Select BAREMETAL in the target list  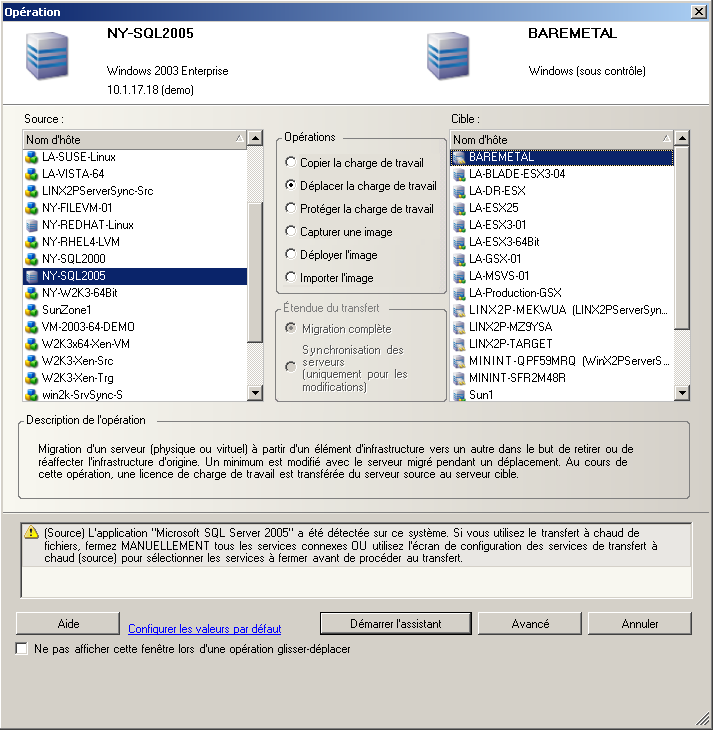(x=562, y=157)
